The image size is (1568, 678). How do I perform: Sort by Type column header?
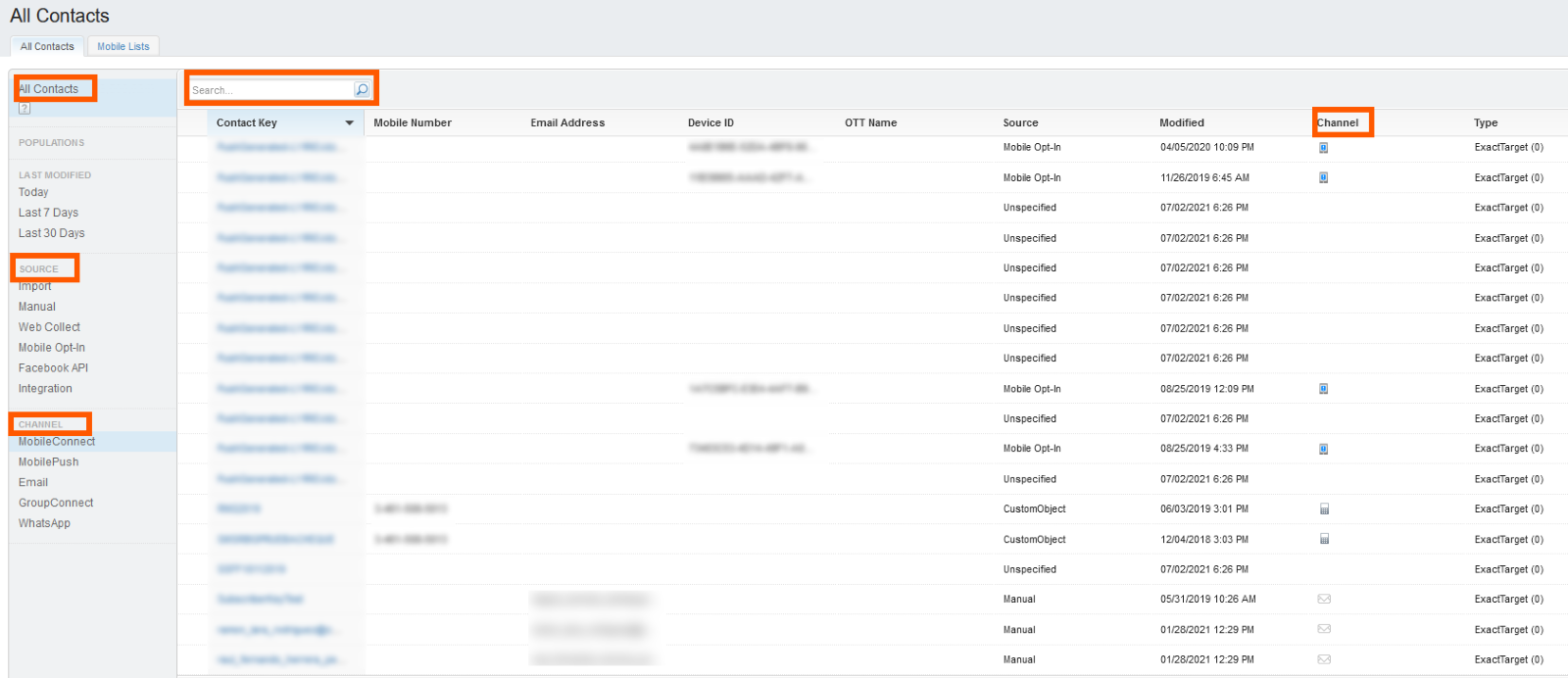coord(1486,123)
